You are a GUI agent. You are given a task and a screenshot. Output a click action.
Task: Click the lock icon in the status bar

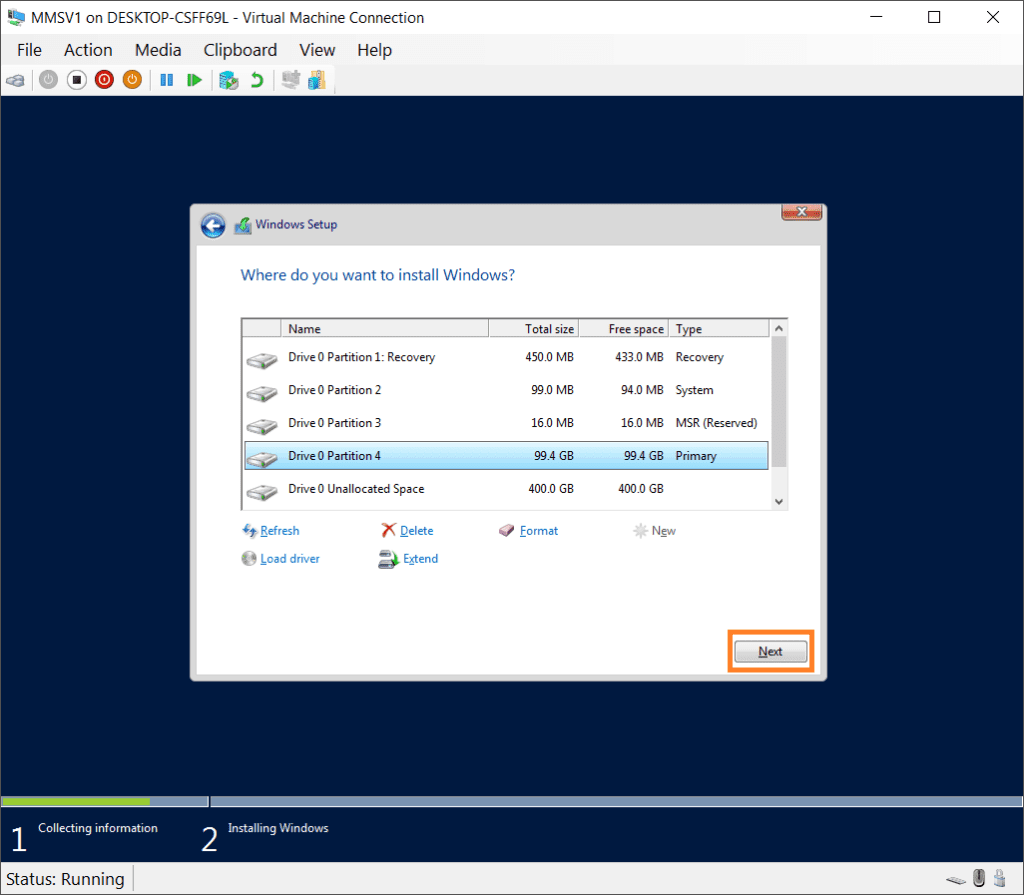[999, 878]
